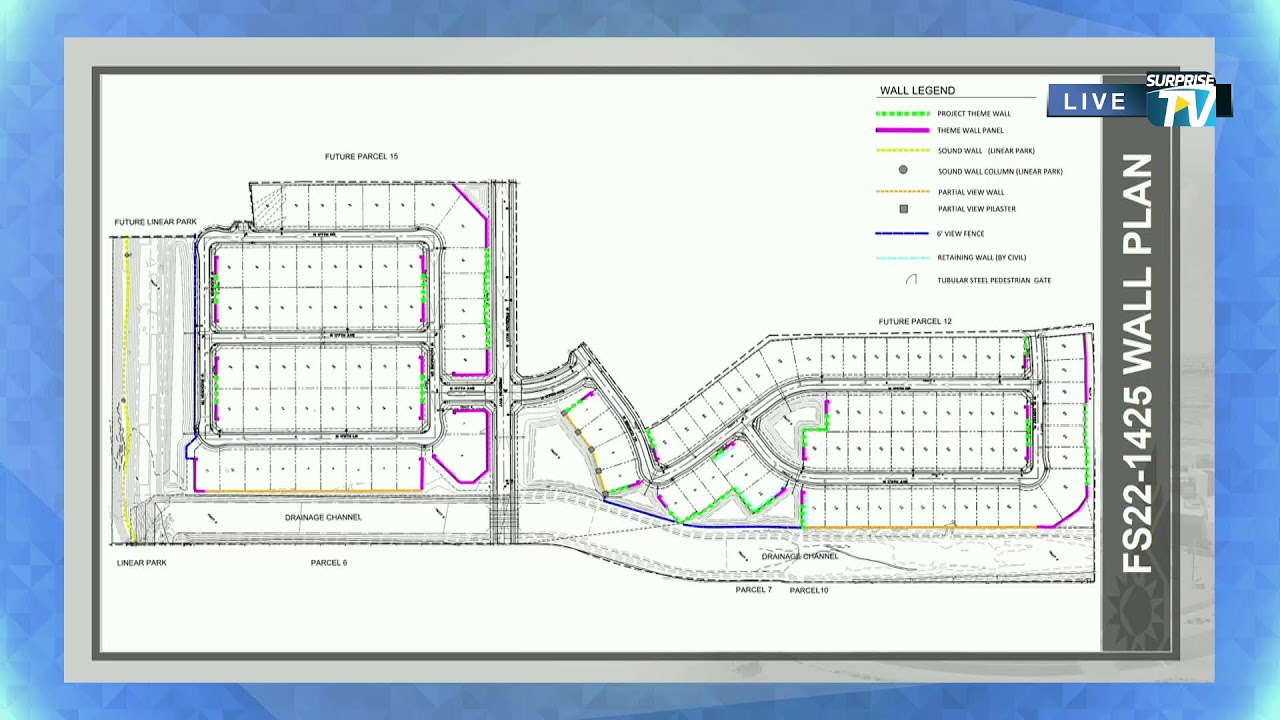Click 'TUBULAR STEEL PEDESTRIAN GATE' legend label
Screen dimensions: 1280x720
point(994,280)
